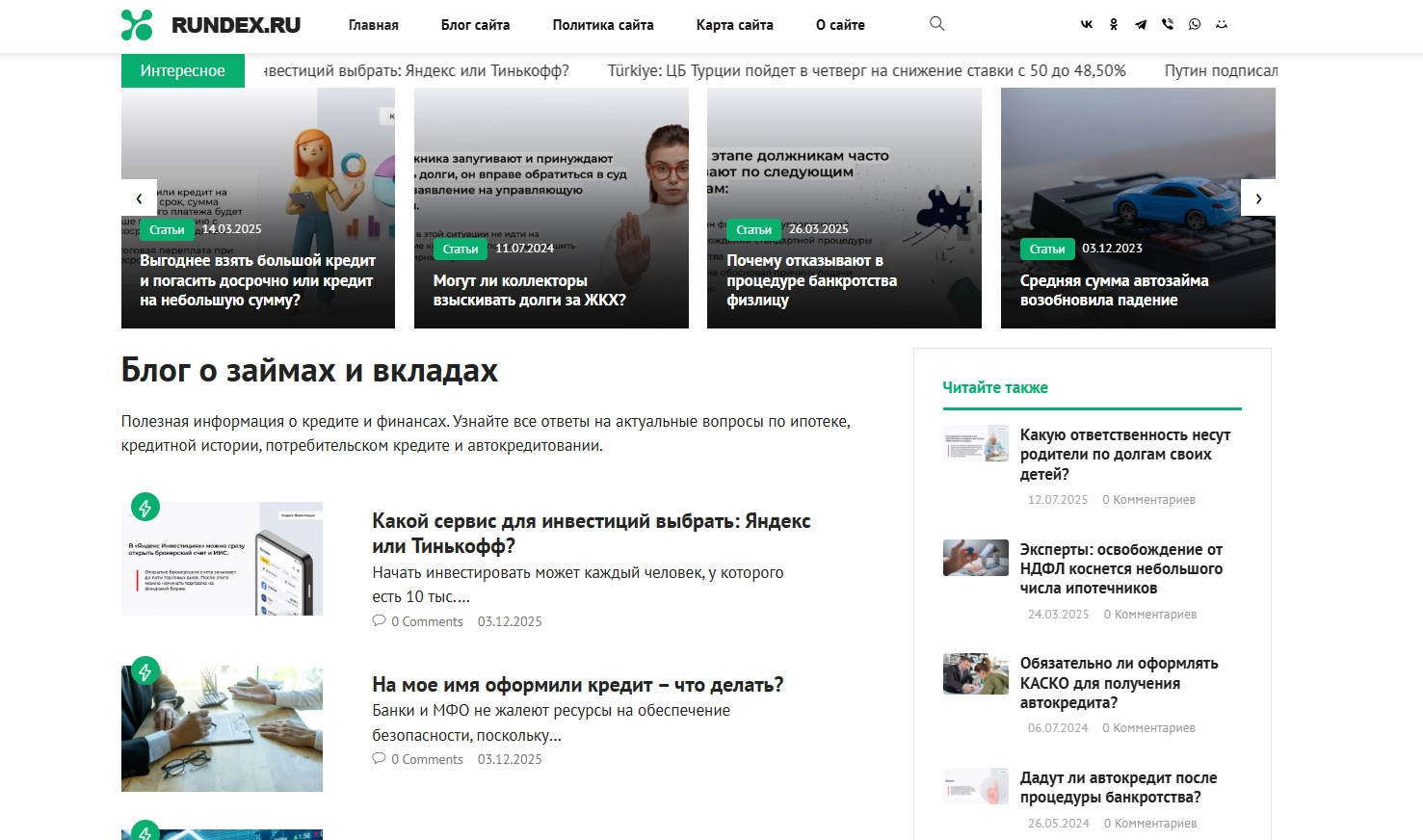Viewport: 1423px width, 840px height.
Task: Click sidebar thumbnail for родители по долгам article
Action: (x=976, y=443)
